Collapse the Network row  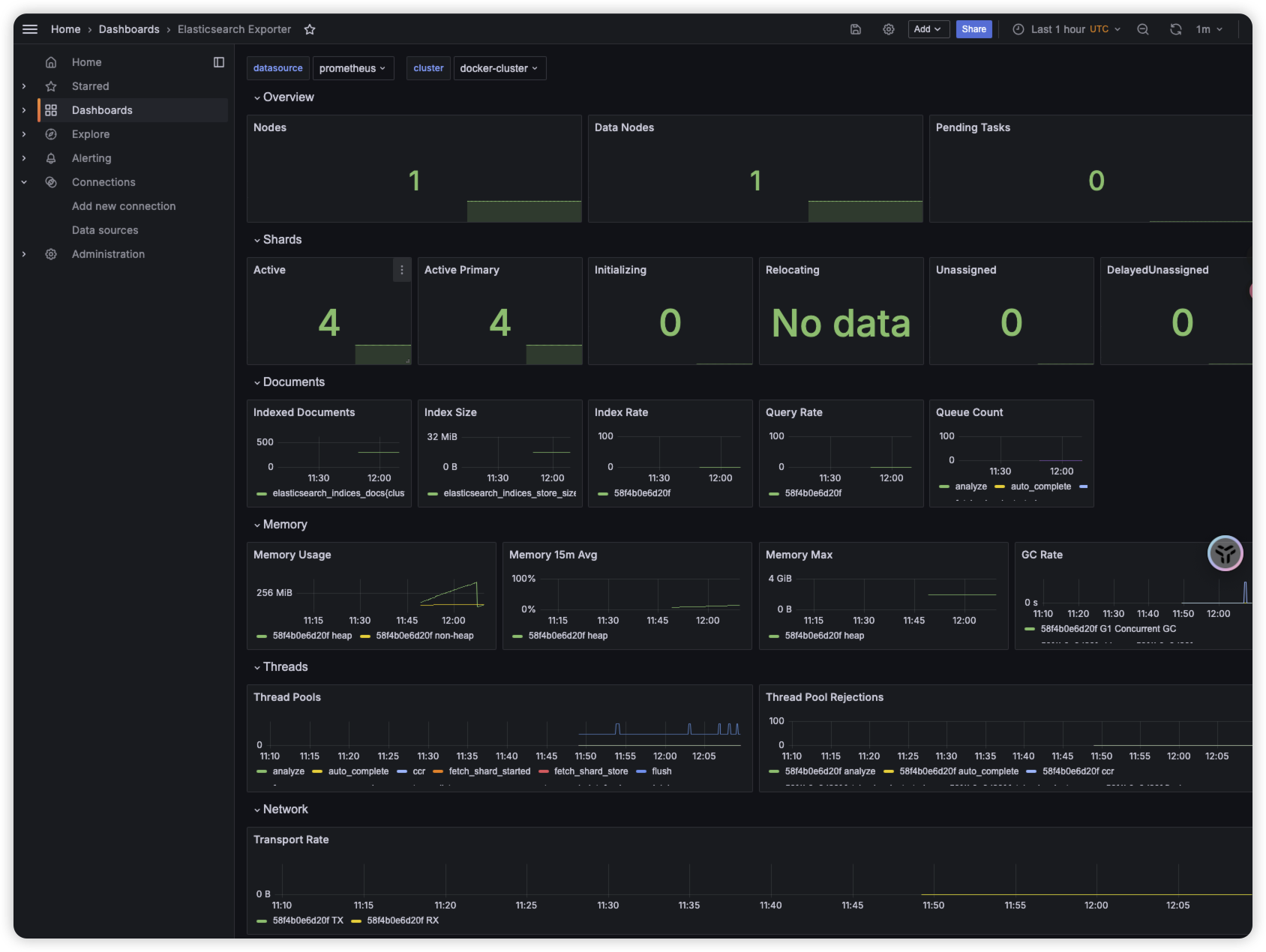coord(280,810)
